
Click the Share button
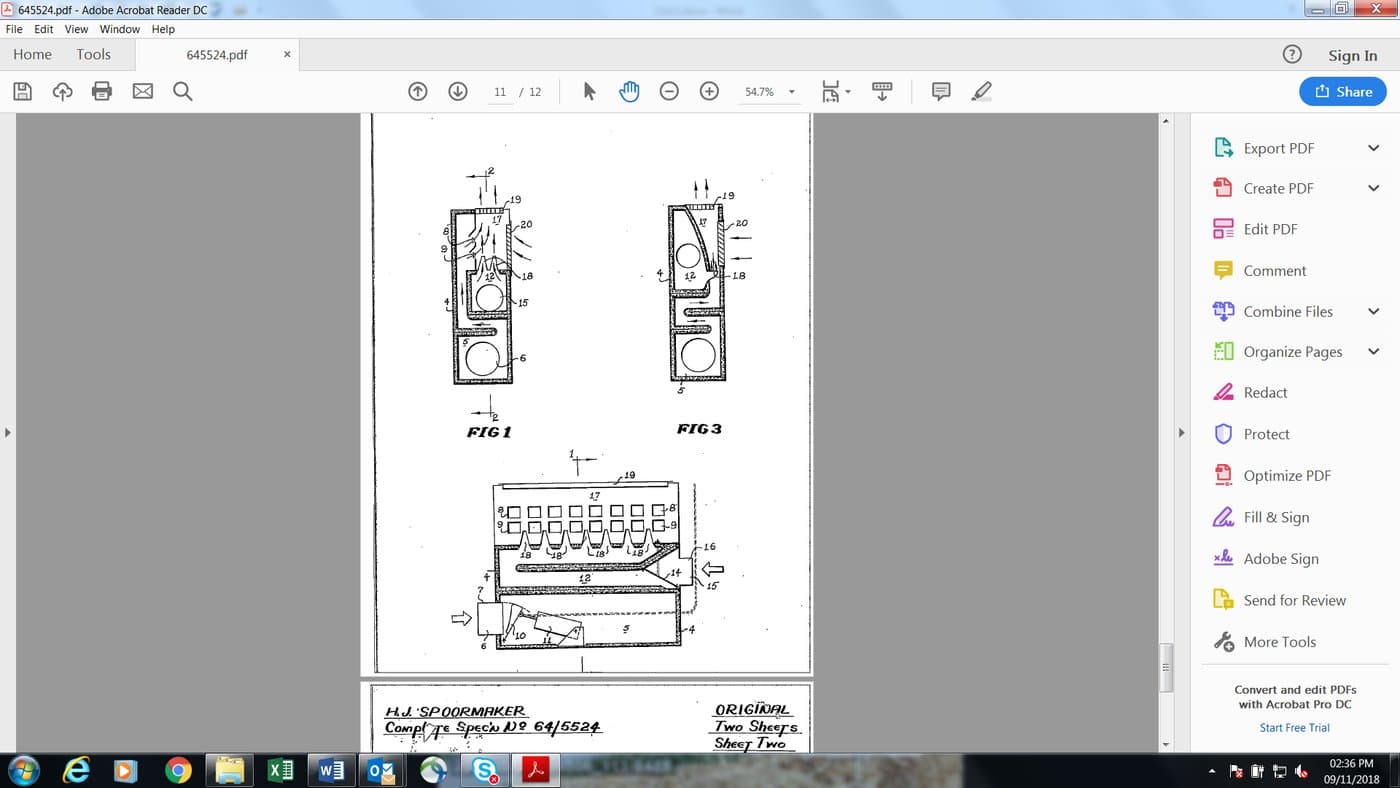click(x=1343, y=91)
